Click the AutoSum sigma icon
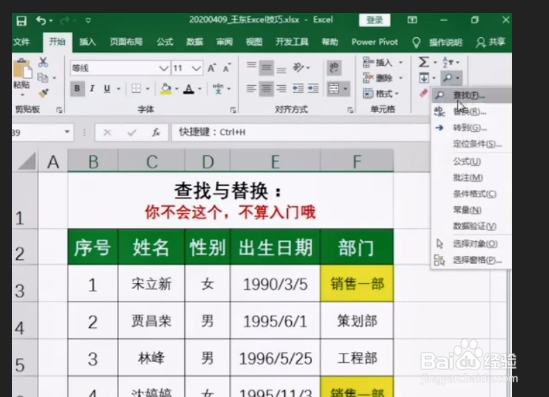The width and height of the screenshot is (549, 397). pos(424,62)
